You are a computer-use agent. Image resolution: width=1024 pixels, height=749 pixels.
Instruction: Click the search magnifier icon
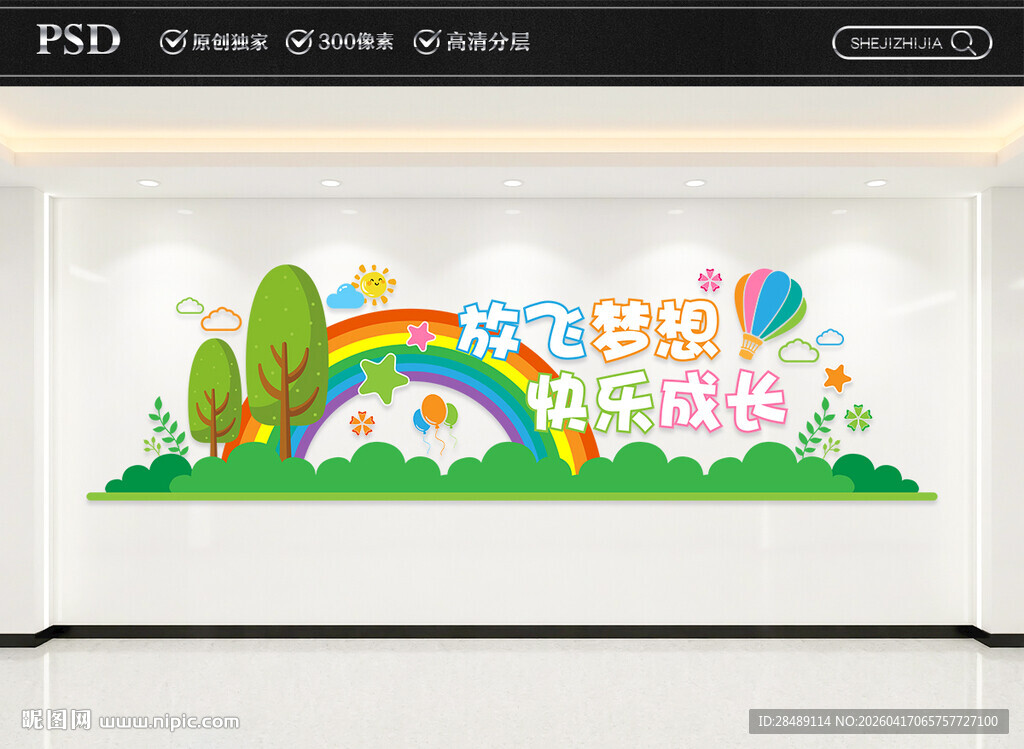963,43
